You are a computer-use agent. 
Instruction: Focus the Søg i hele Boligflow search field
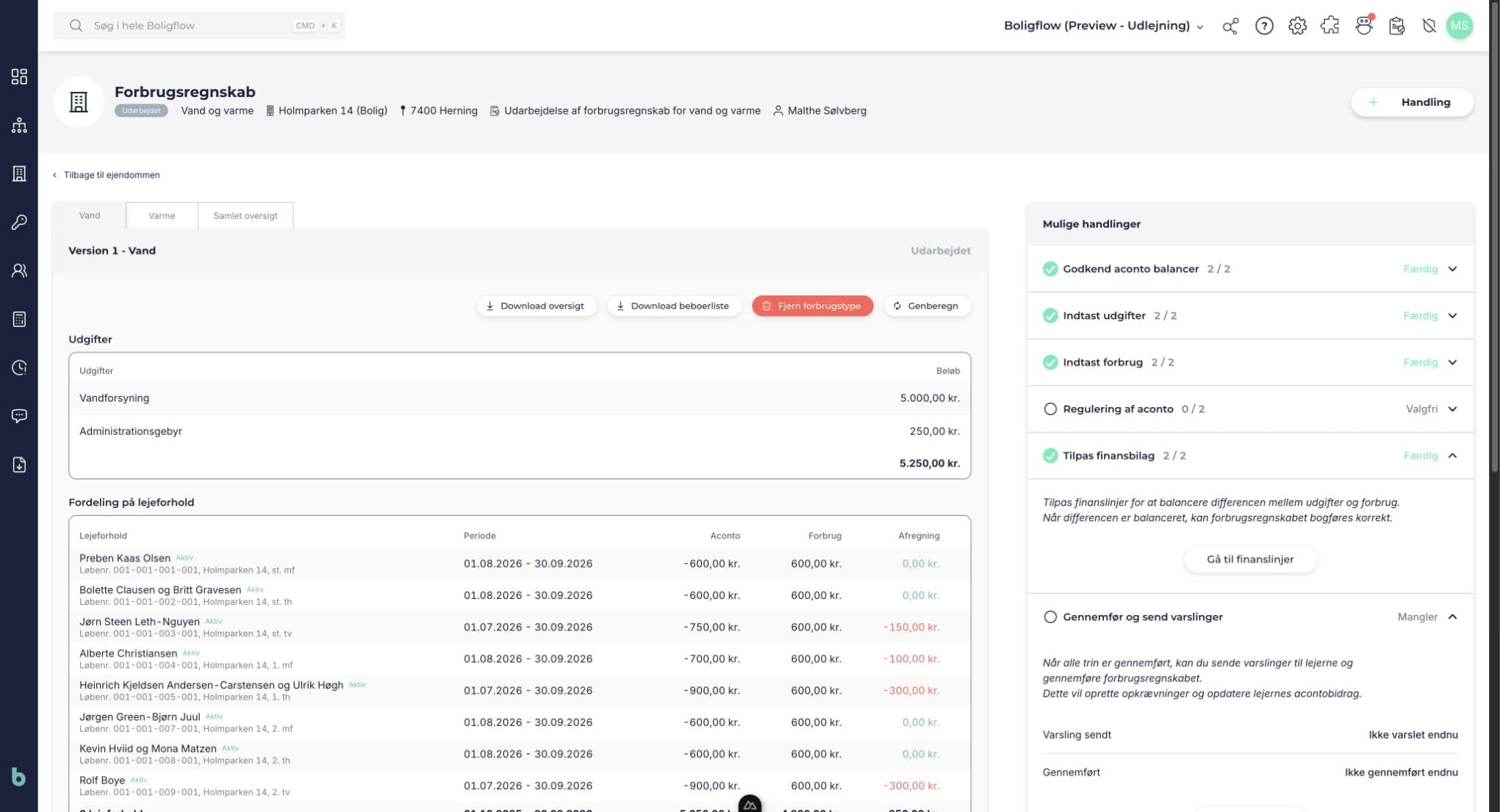point(199,26)
